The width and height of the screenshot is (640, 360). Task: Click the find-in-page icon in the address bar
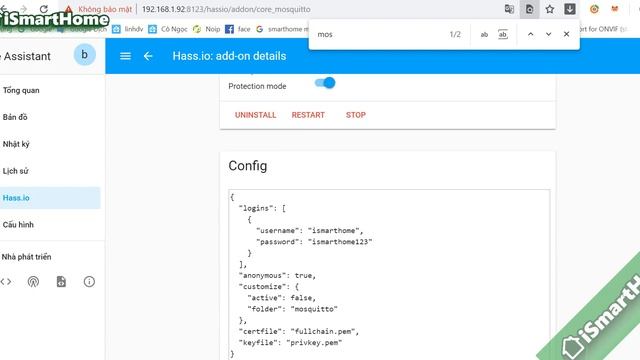(529, 9)
